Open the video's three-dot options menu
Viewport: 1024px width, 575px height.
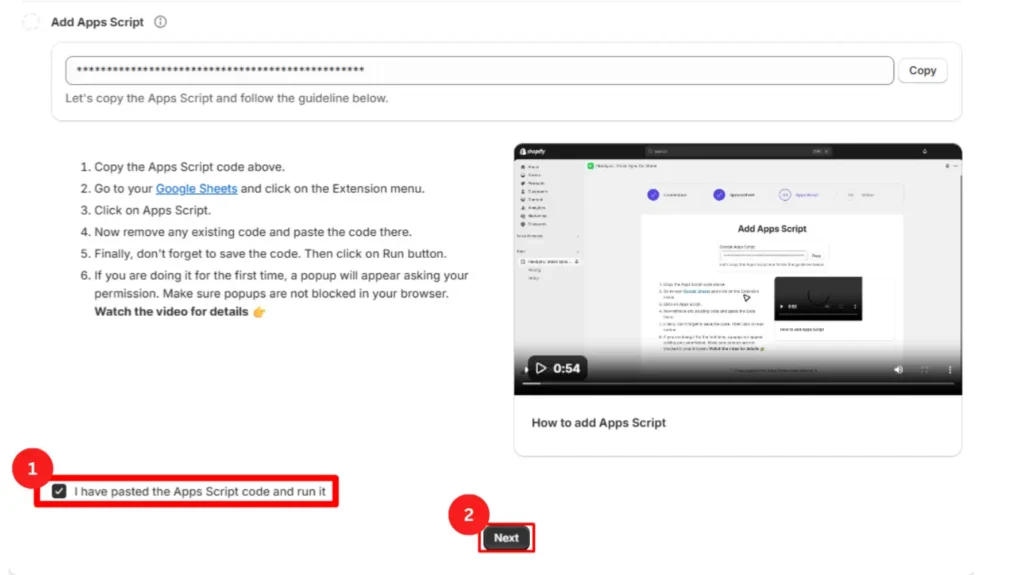tap(949, 369)
